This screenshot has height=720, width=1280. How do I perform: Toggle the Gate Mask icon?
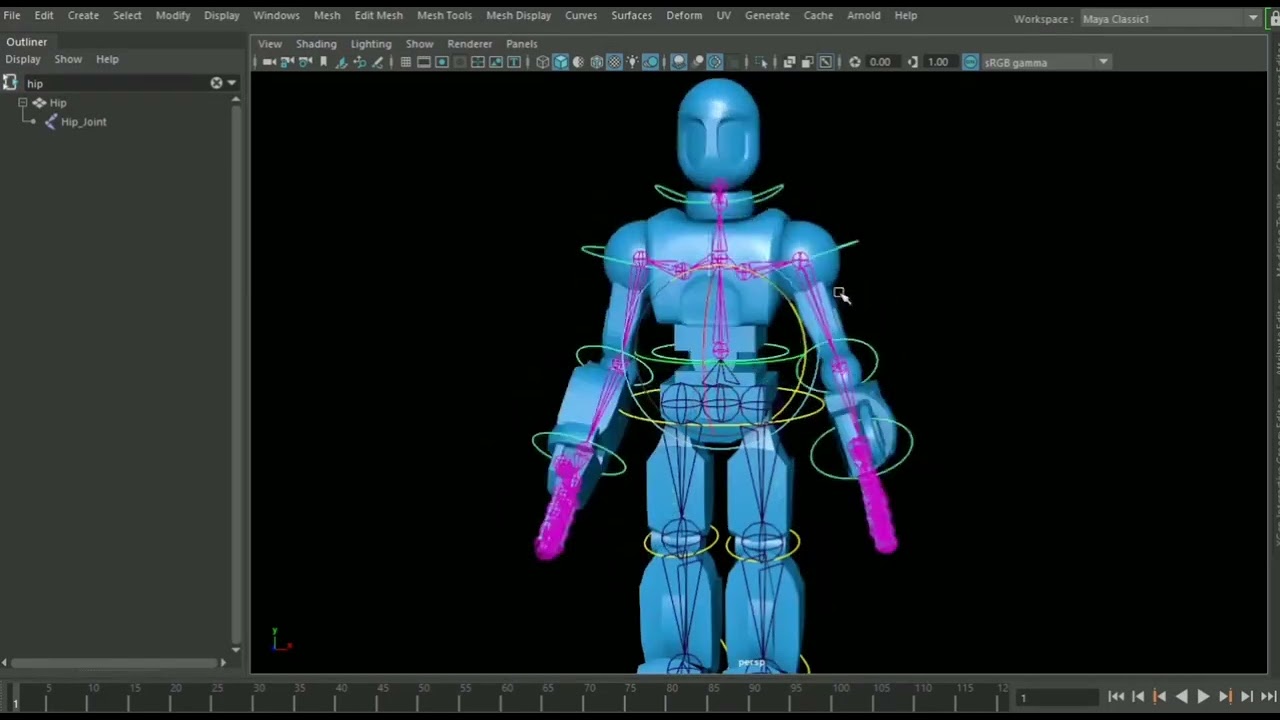[460, 62]
